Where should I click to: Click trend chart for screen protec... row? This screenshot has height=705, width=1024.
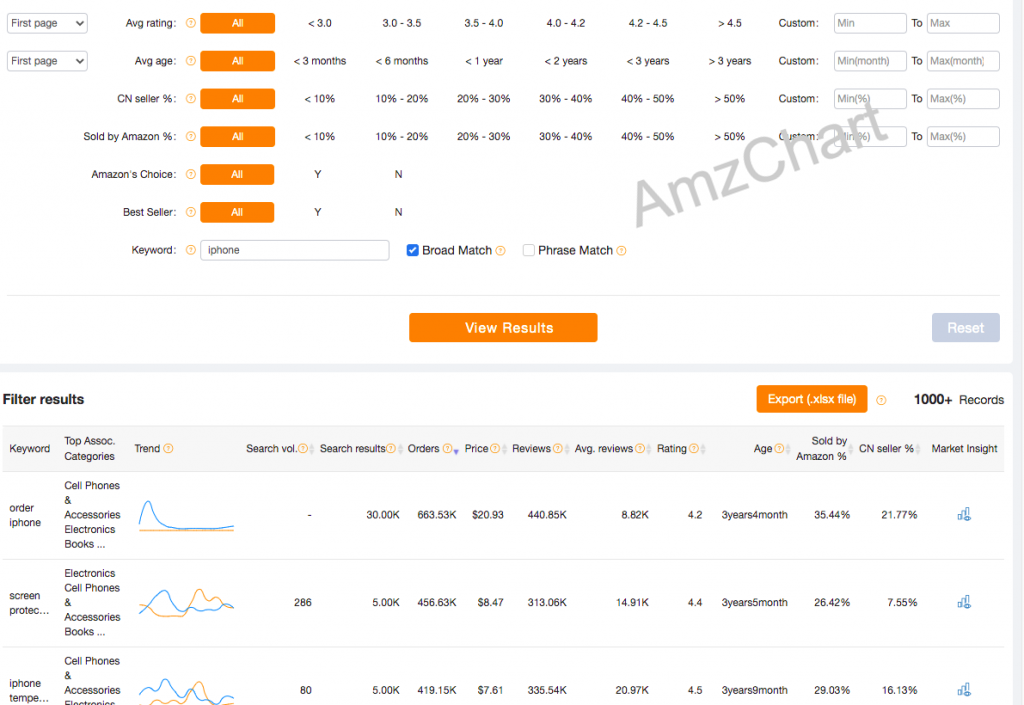point(186,603)
